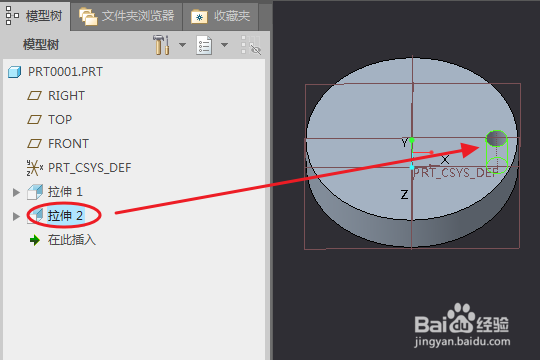Select PRT_CSYS_DEF coordinate system item
Viewport: 540px width, 360px height.
90,168
